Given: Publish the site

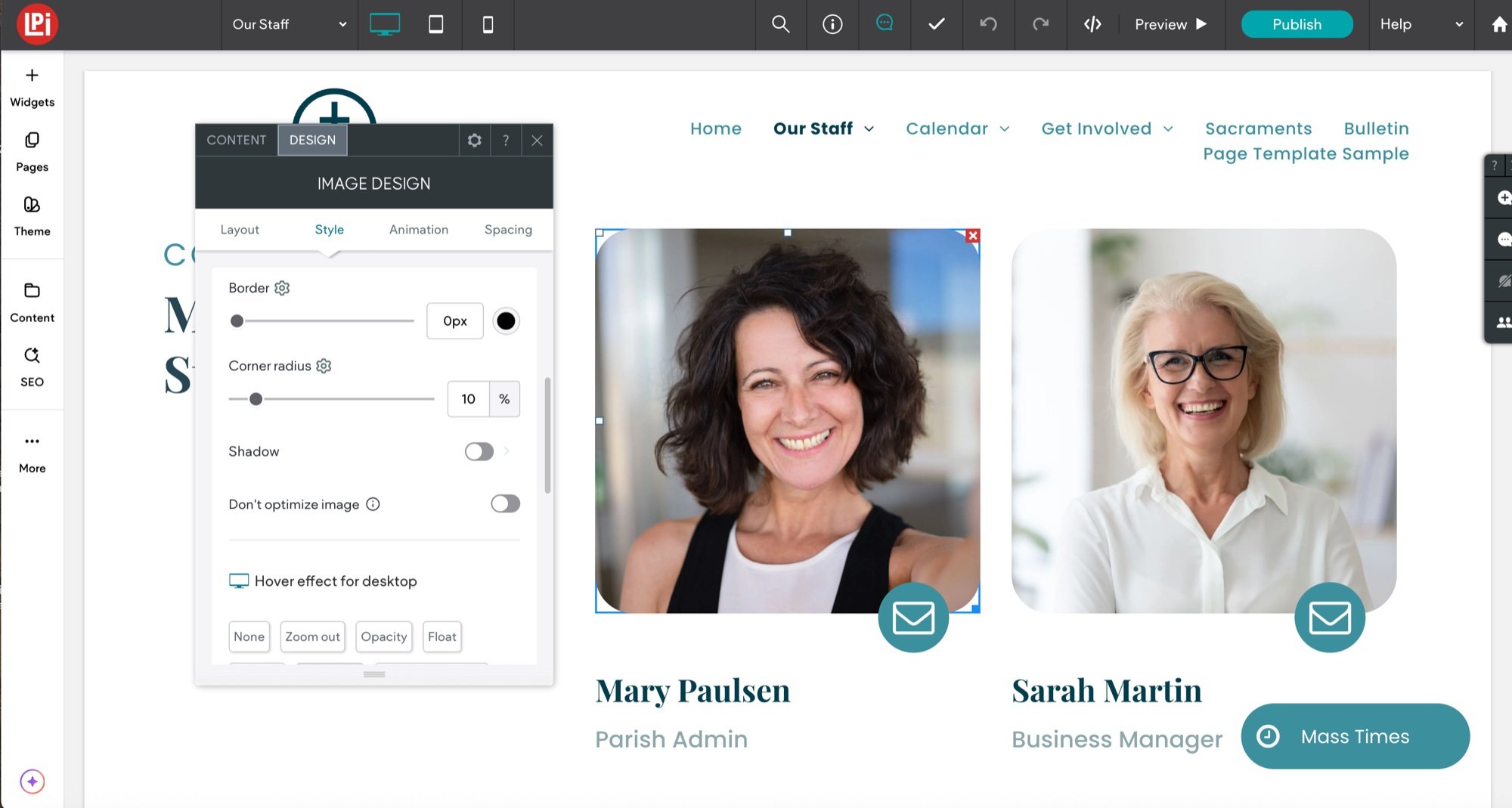Looking at the screenshot, I should click(x=1297, y=24).
